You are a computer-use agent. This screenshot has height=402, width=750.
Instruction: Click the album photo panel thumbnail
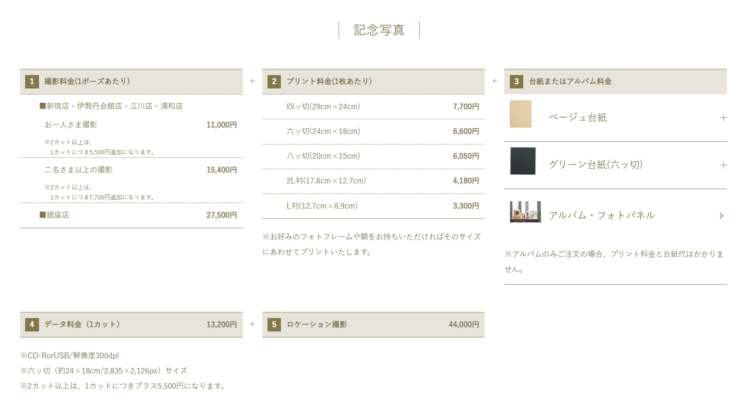click(x=525, y=212)
